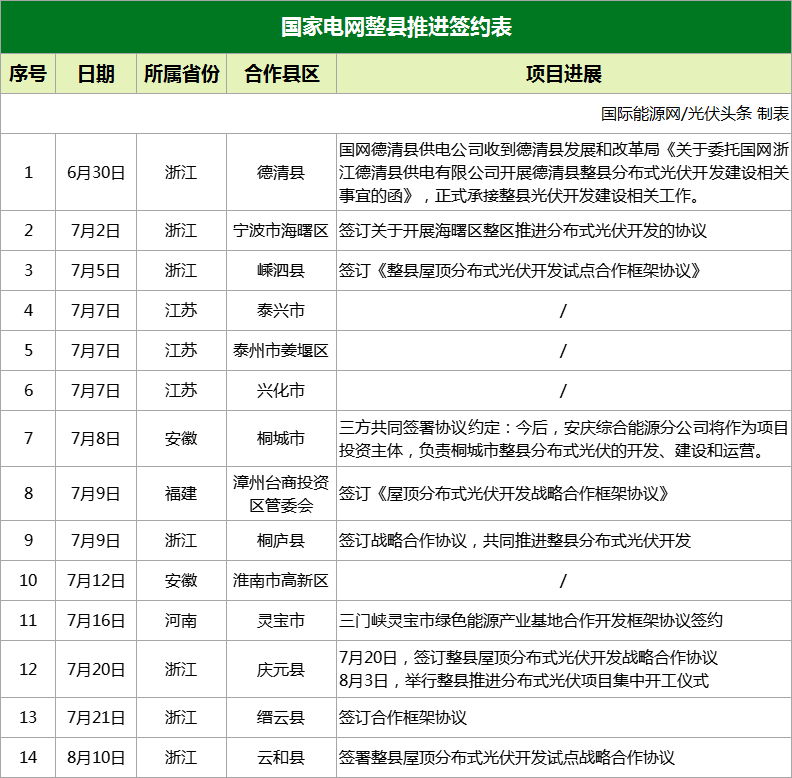Click the province cell 河南

[x=181, y=620]
